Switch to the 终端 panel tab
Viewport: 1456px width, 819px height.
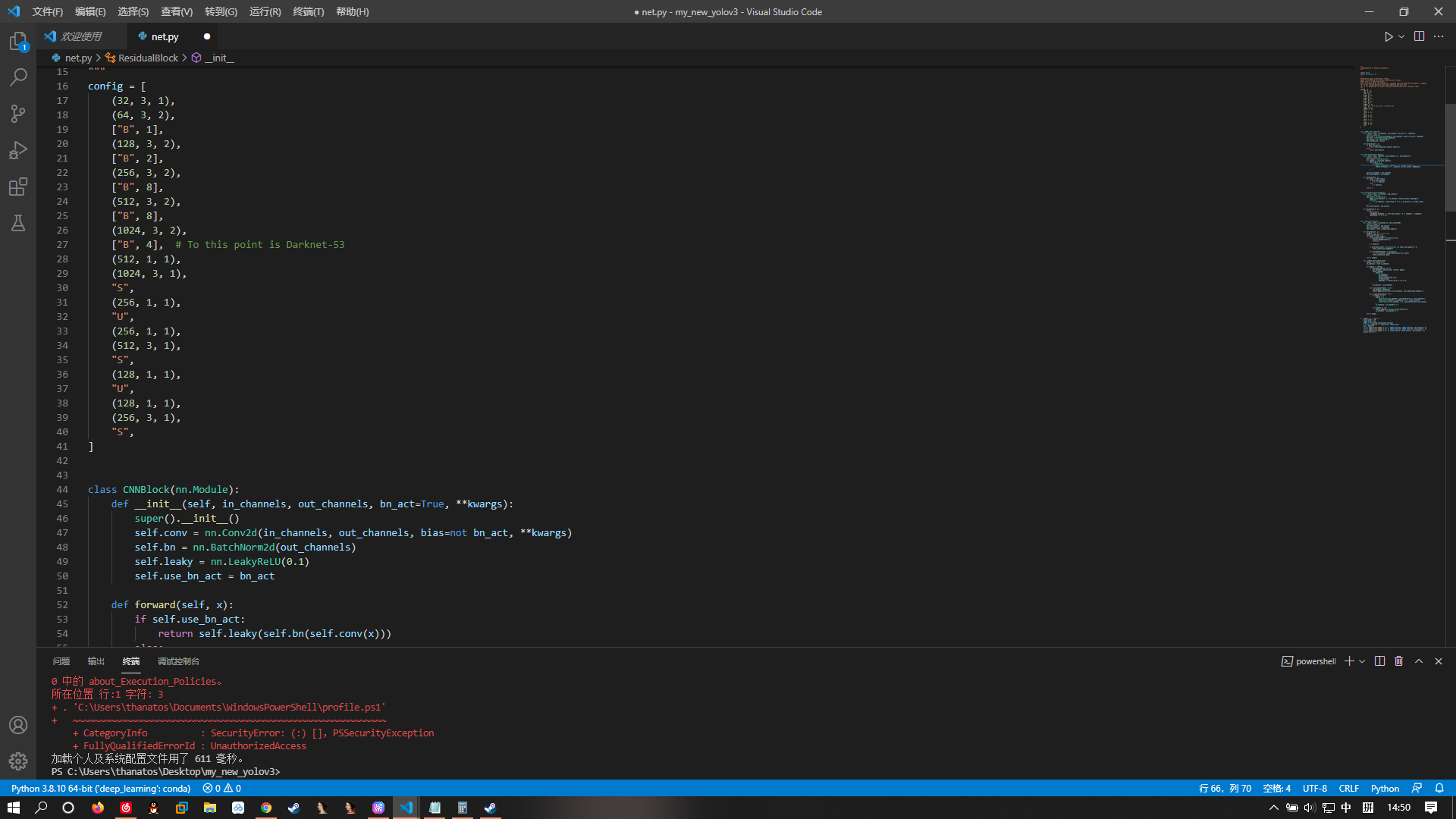click(x=131, y=661)
